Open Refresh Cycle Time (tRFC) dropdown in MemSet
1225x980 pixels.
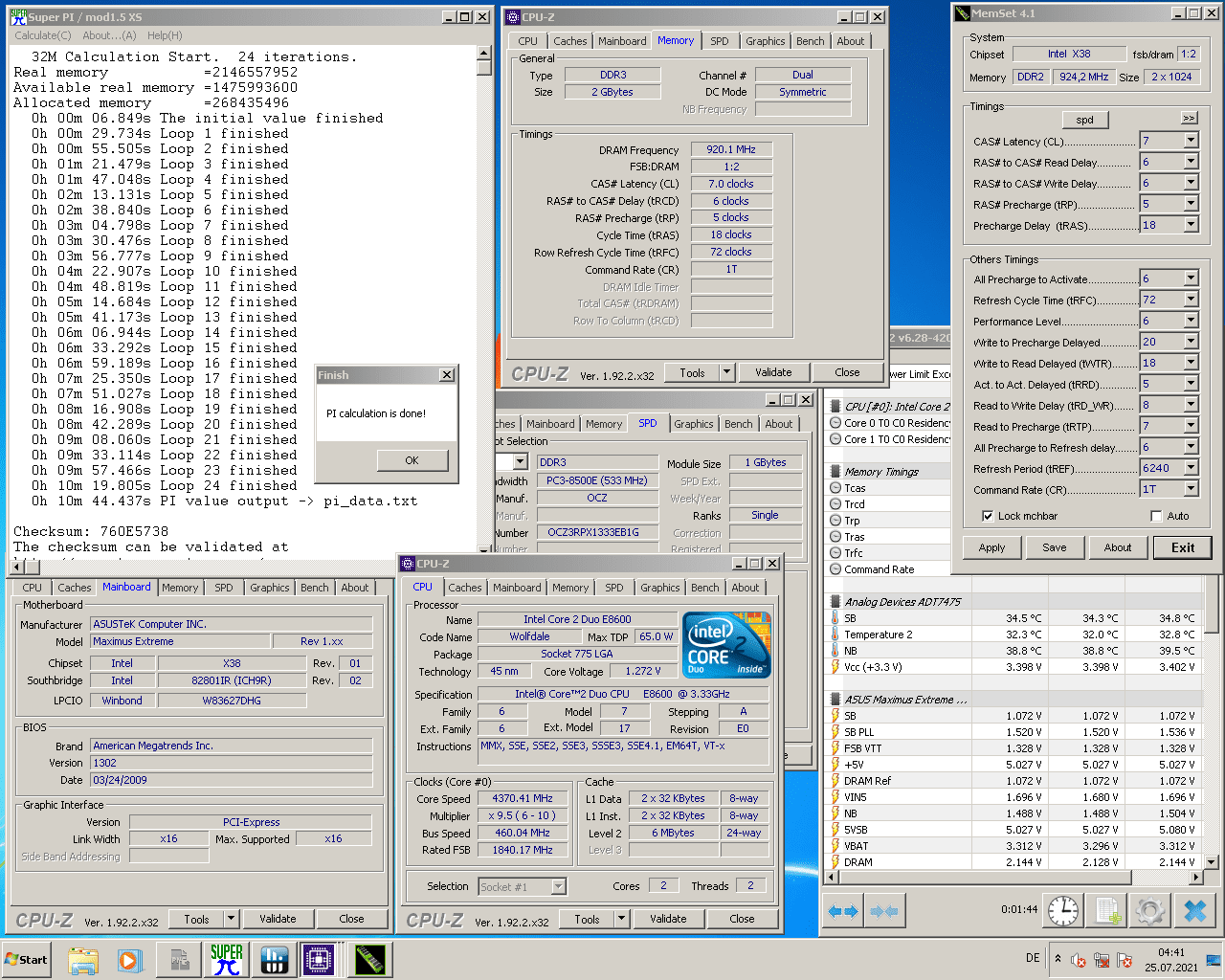1192,300
